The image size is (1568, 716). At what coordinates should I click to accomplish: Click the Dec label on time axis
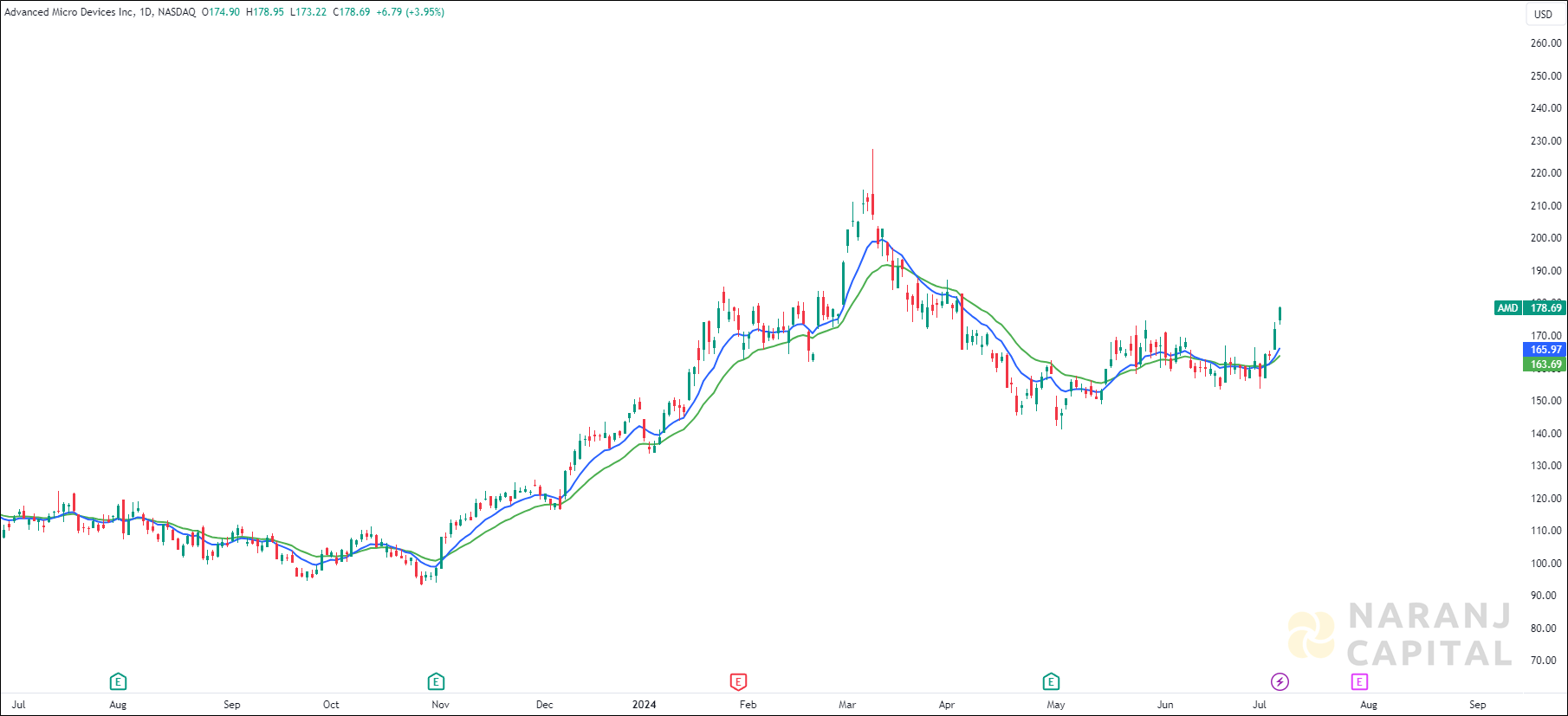544,705
